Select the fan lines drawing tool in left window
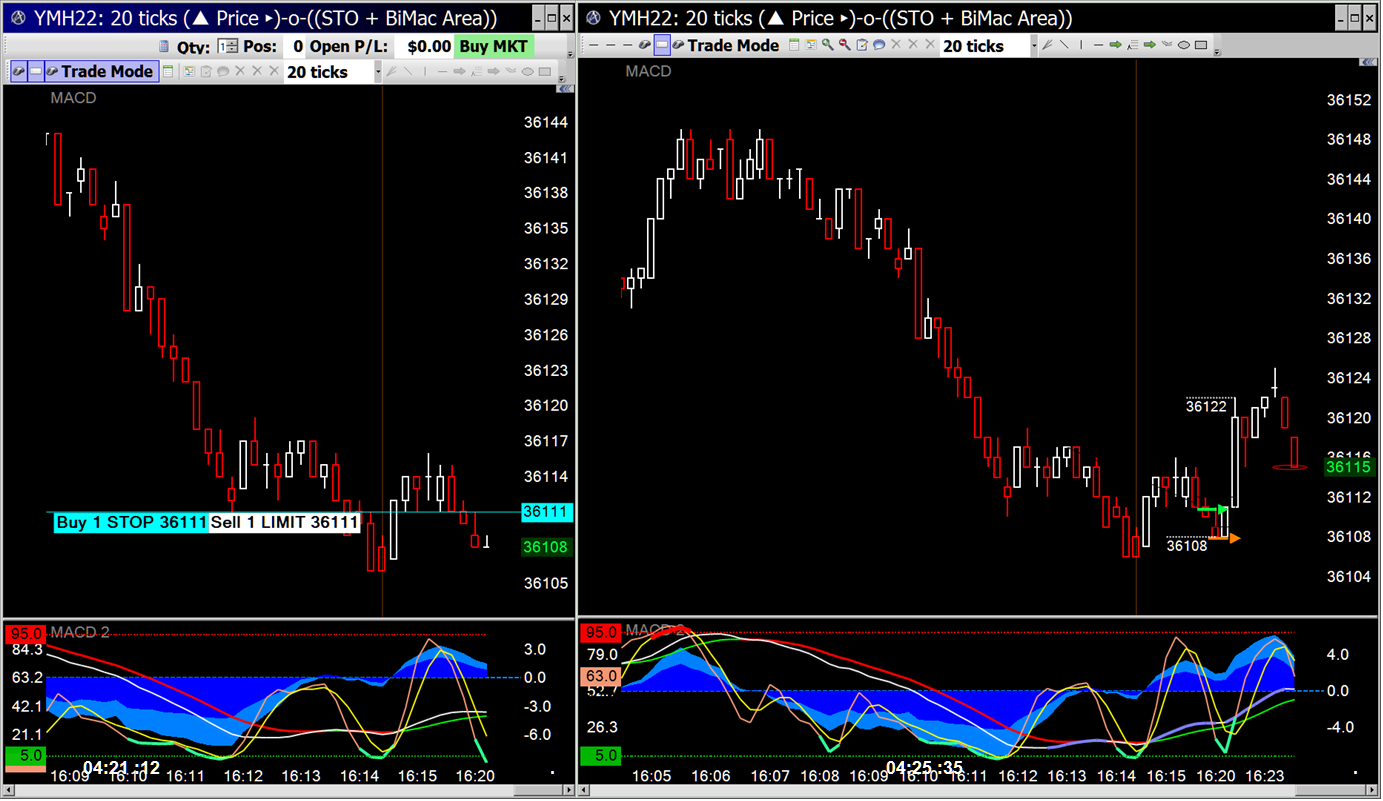This screenshot has height=801, width=1383. pos(391,71)
